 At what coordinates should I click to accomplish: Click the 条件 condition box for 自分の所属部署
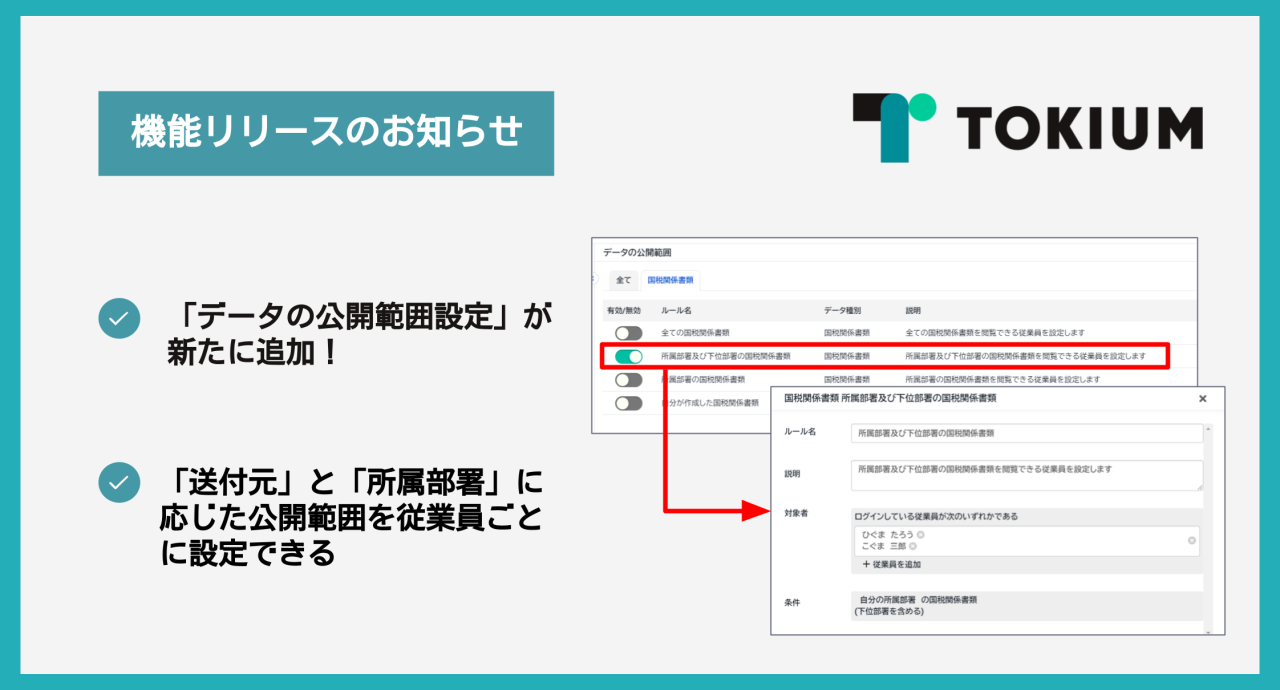pyautogui.click(x=1026, y=605)
